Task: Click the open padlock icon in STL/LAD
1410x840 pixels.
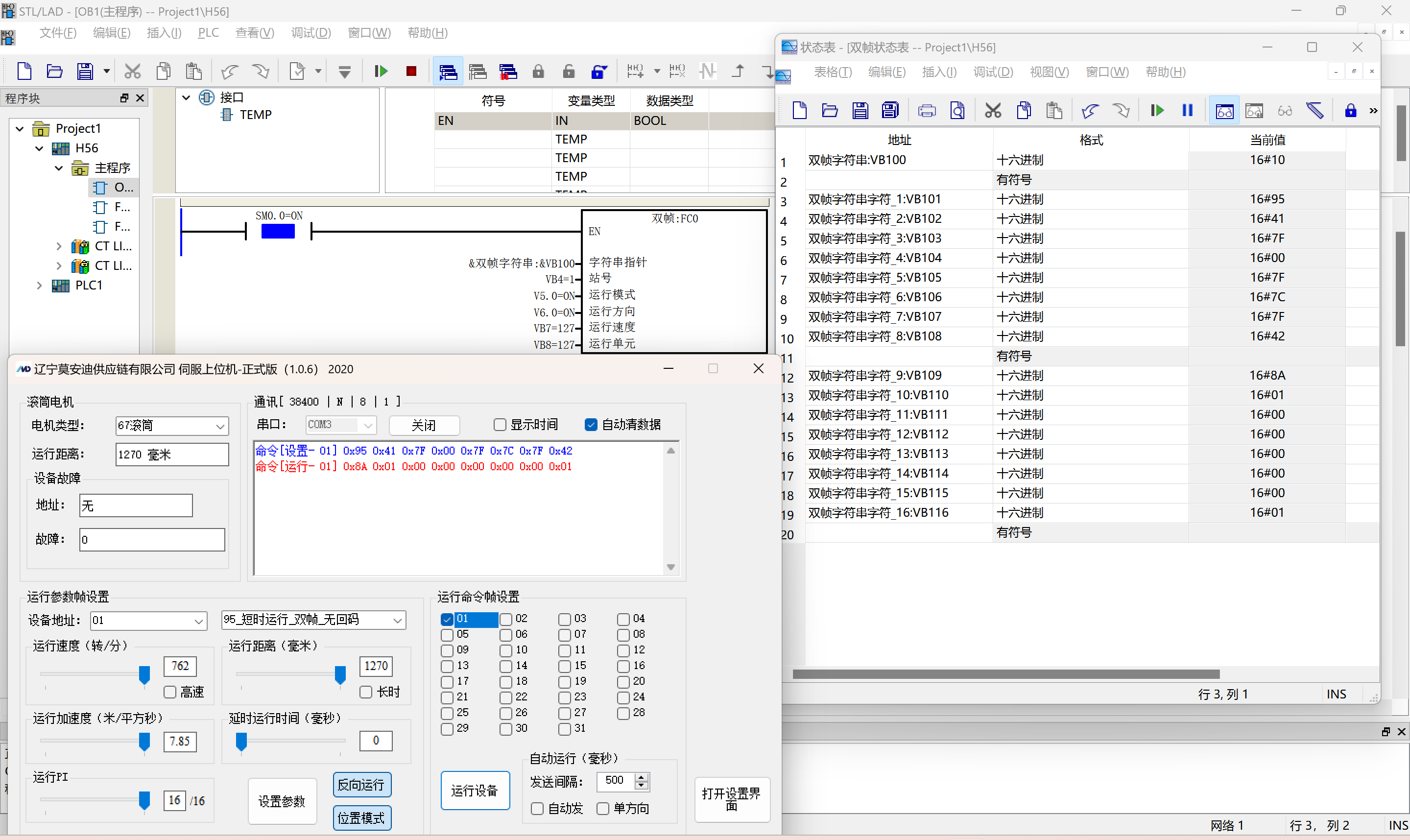Action: point(569,72)
